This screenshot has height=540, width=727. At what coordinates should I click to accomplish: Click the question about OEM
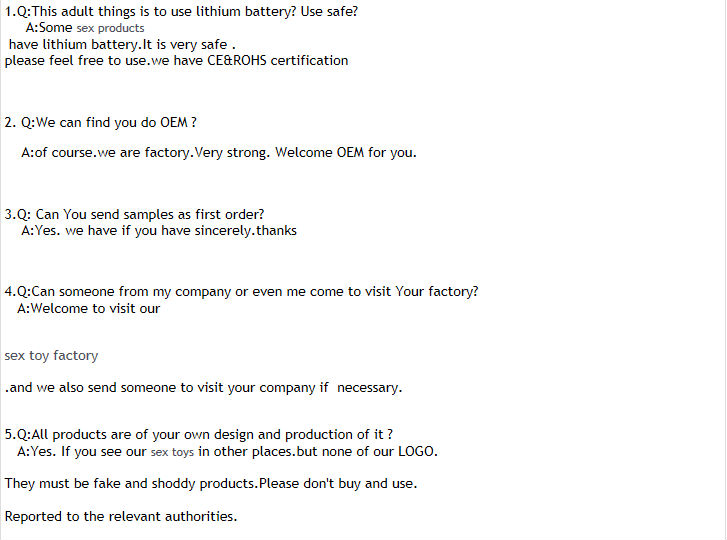[101, 123]
